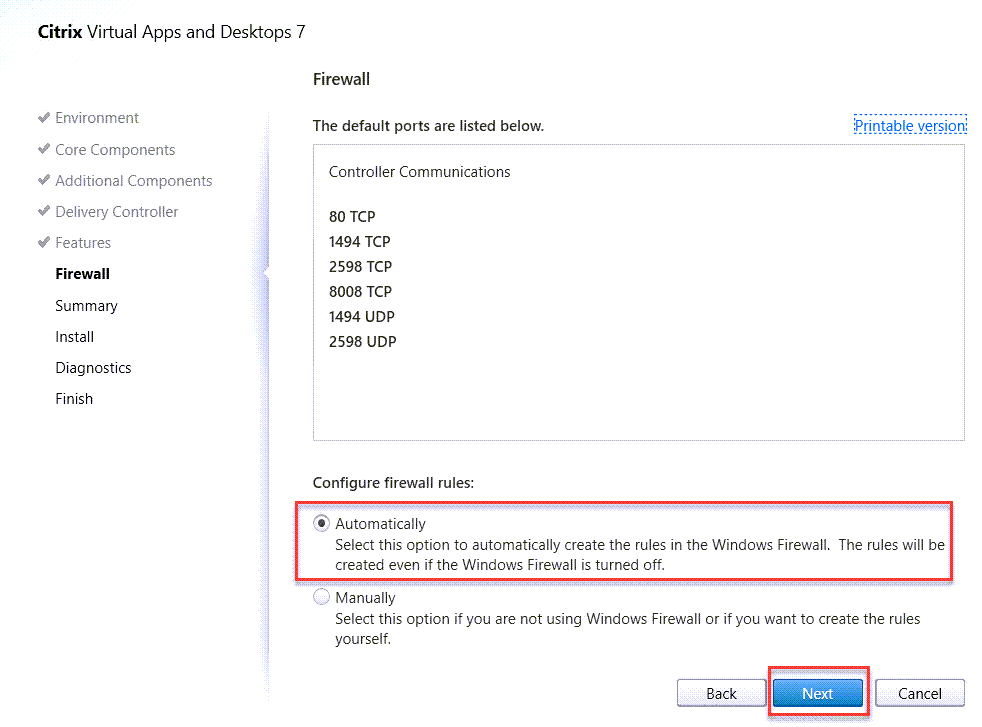
Task: Click the Environment step label
Action: click(x=97, y=118)
